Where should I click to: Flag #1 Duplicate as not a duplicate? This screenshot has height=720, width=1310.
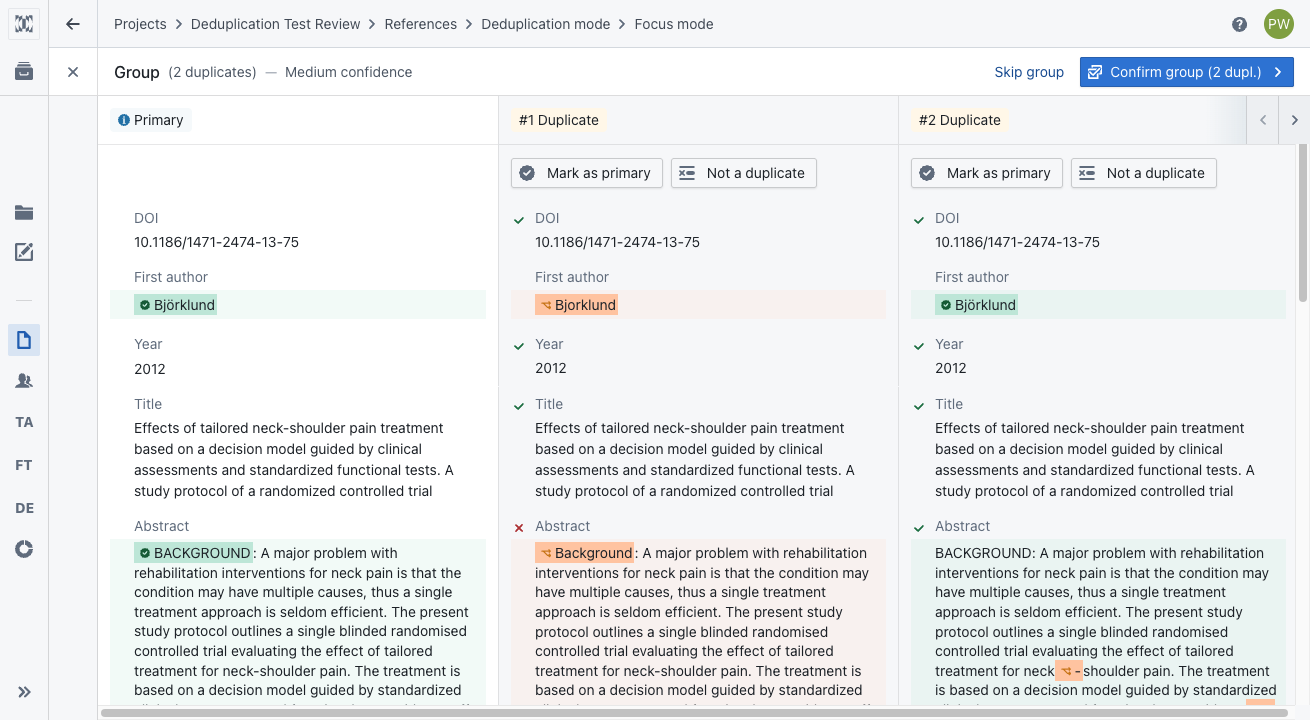(743, 173)
